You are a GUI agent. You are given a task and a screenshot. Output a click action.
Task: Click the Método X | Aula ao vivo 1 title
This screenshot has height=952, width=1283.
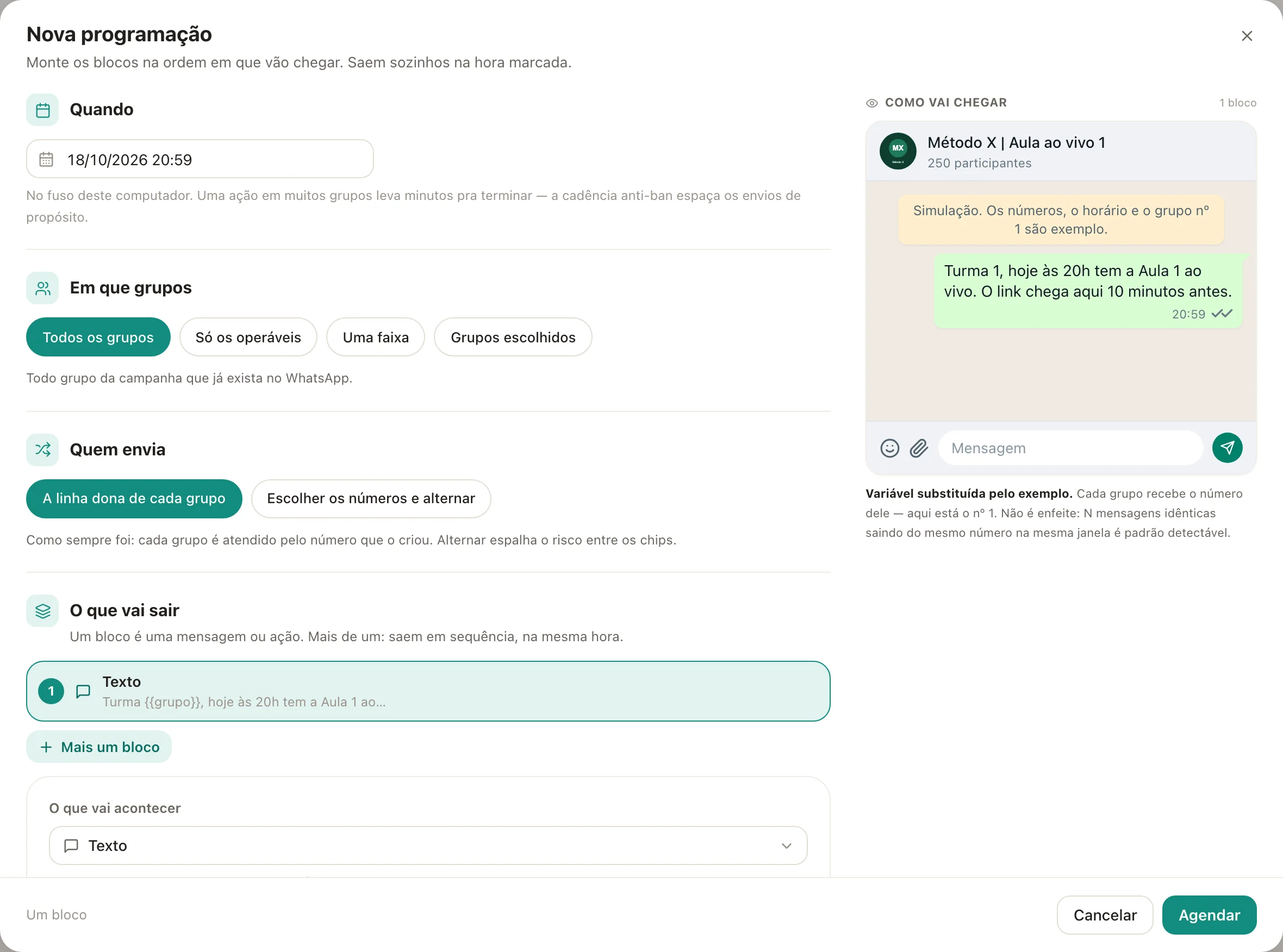[1016, 142]
